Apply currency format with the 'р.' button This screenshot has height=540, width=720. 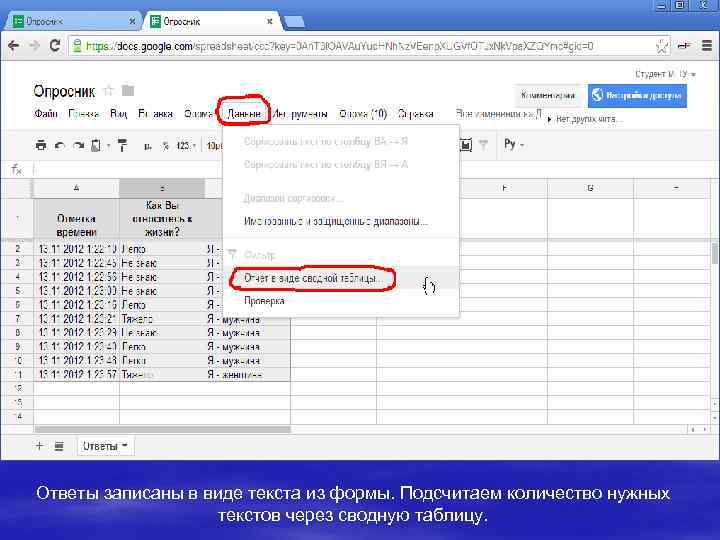(x=147, y=146)
